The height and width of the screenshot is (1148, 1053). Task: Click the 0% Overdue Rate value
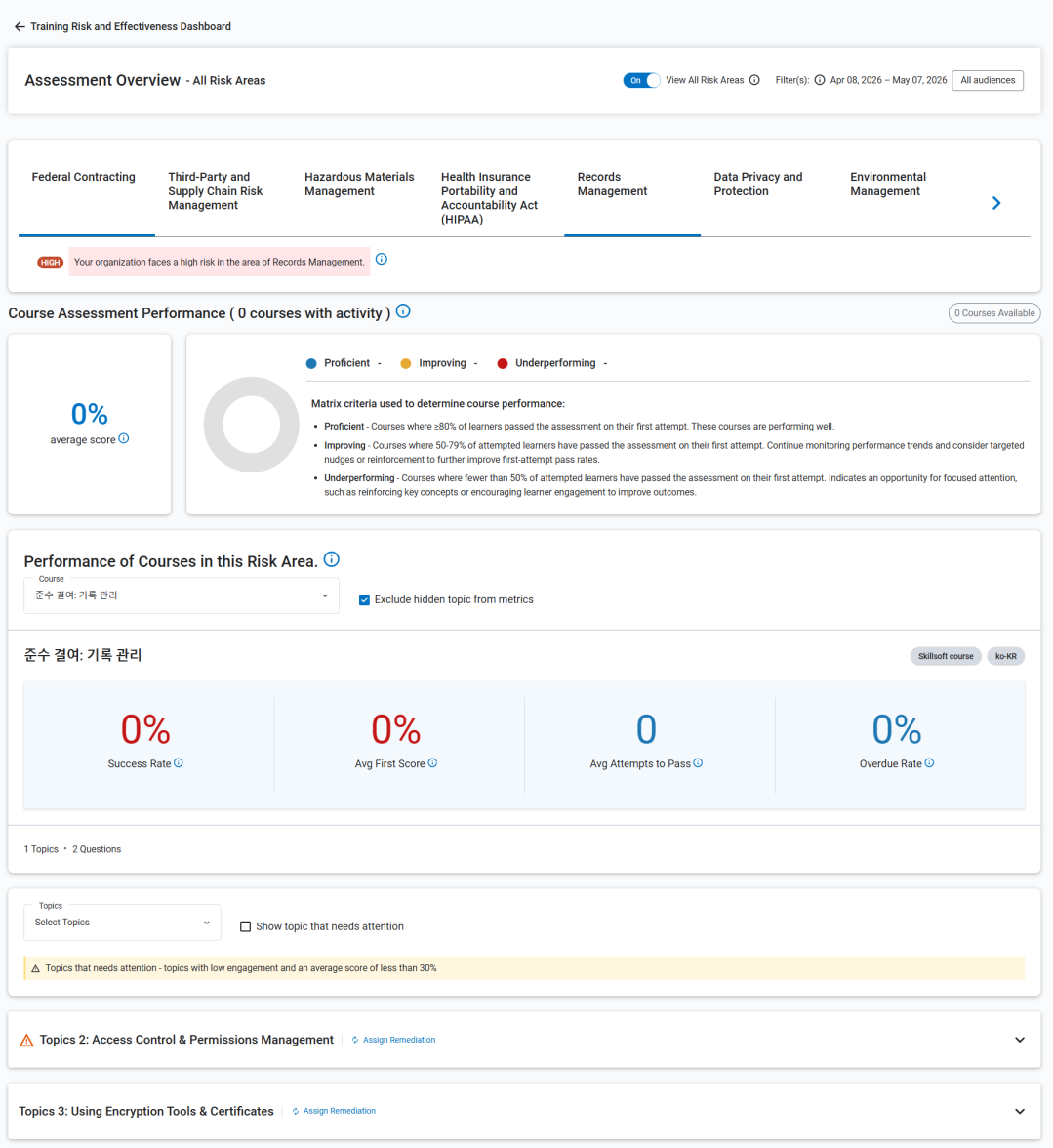coord(897,729)
